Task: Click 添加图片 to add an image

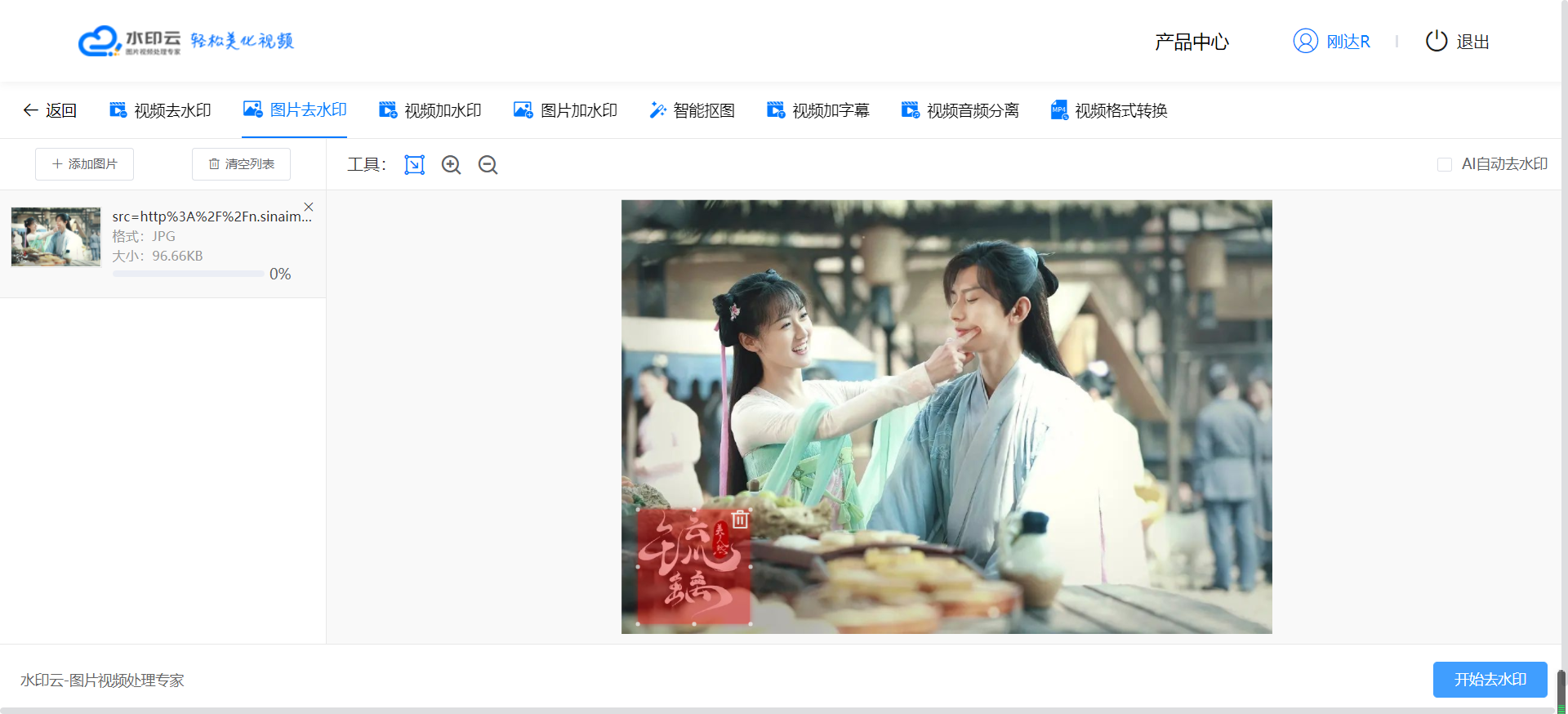Action: click(84, 164)
